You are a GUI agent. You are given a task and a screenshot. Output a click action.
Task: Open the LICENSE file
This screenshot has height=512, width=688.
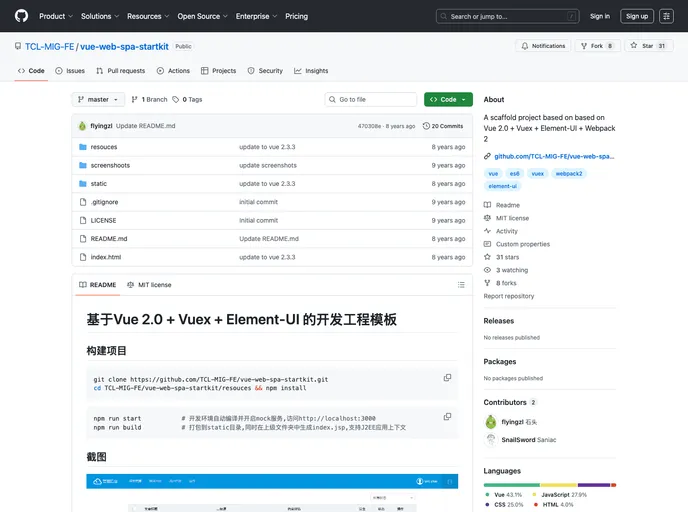104,221
